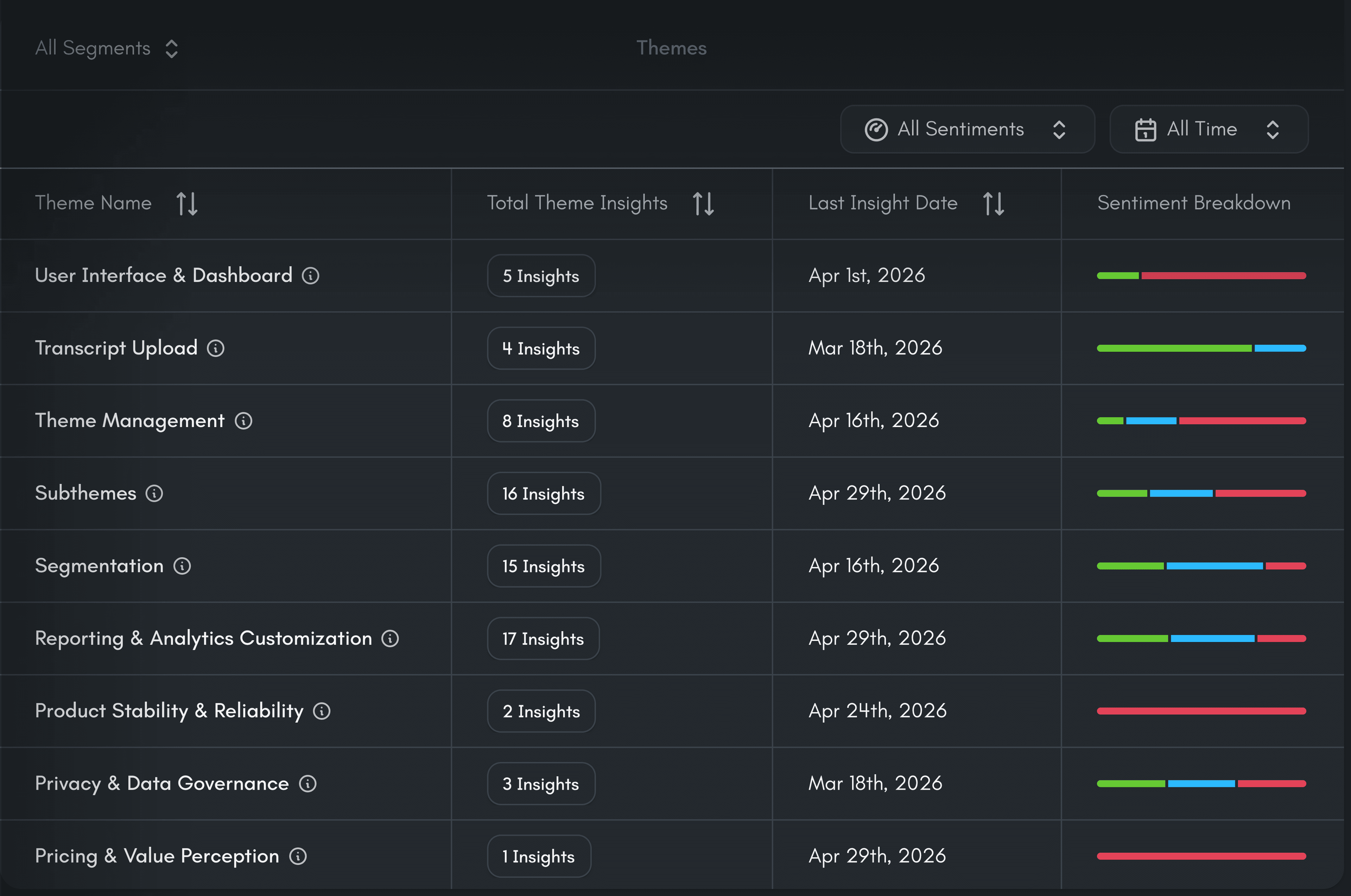
Task: Open the 1 Insights badge
Action: click(539, 857)
